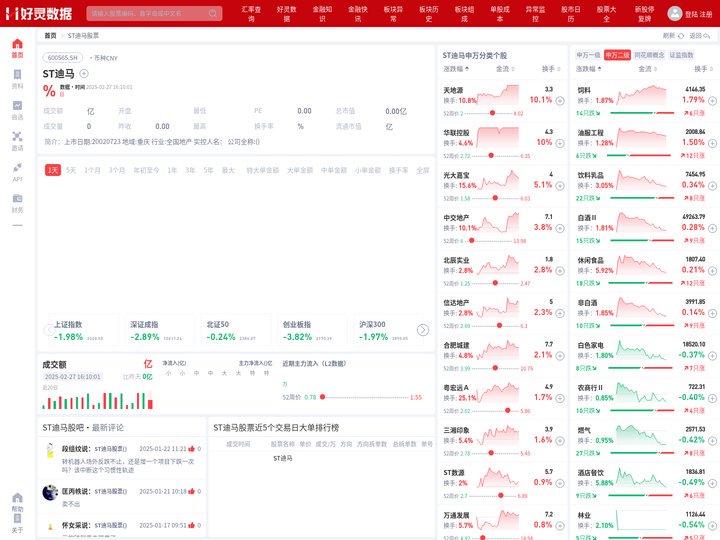Image resolution: width=720 pixels, height=540 pixels.
Task: Select the 1个月 chart range
Action: (92, 170)
